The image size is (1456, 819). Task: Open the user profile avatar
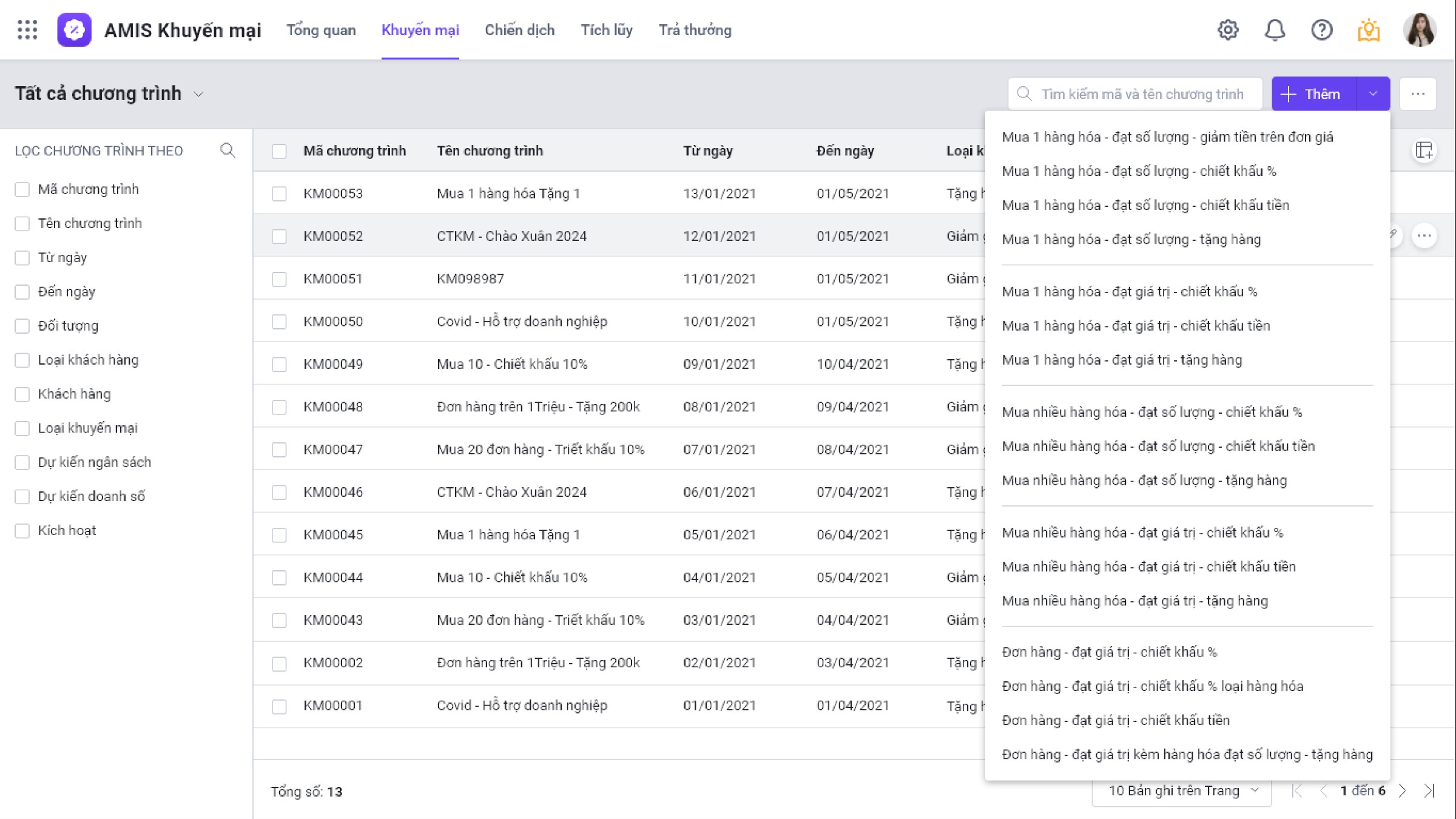click(x=1420, y=30)
